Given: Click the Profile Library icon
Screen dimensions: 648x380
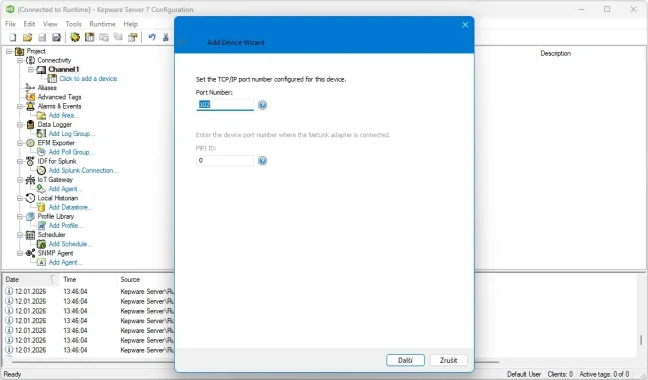Looking at the screenshot, I should [x=30, y=216].
